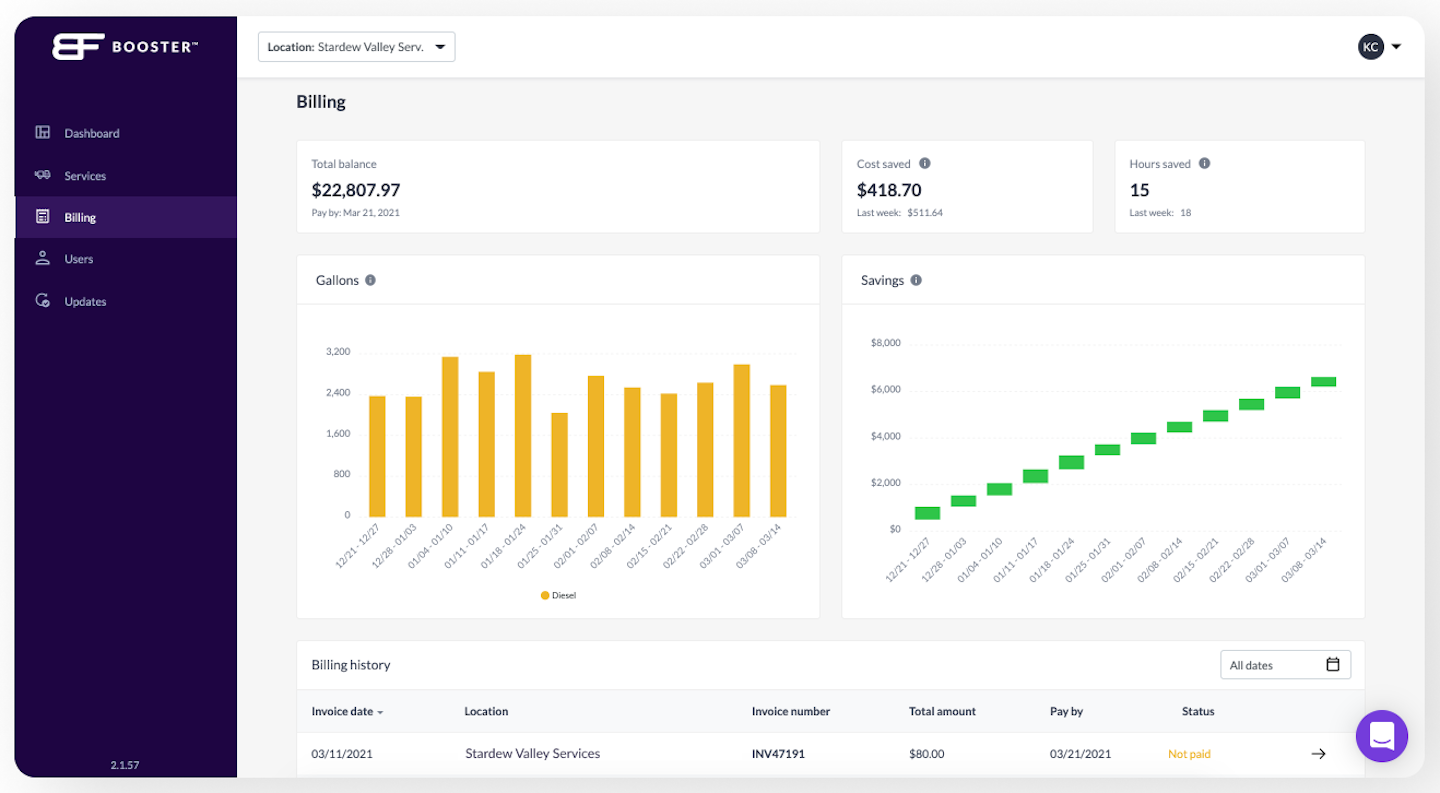Viewport: 1440px width, 793px height.
Task: Toggle the Diesel legend under the Gallons chart
Action: [557, 595]
